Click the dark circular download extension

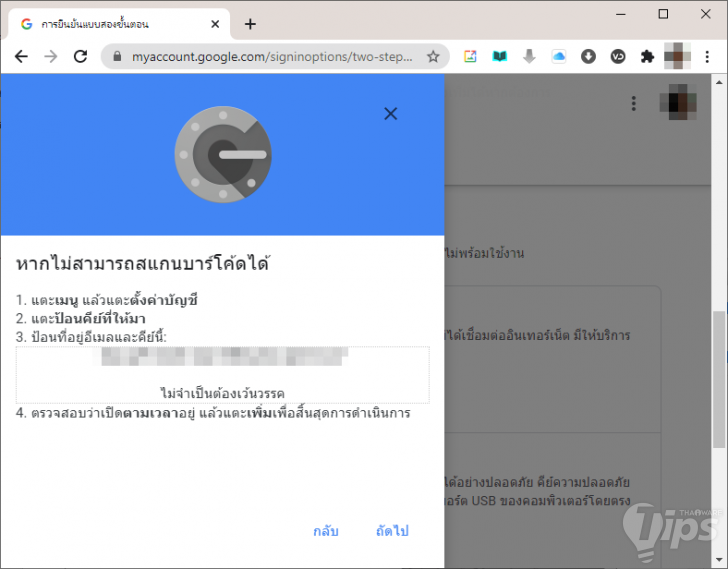(588, 57)
